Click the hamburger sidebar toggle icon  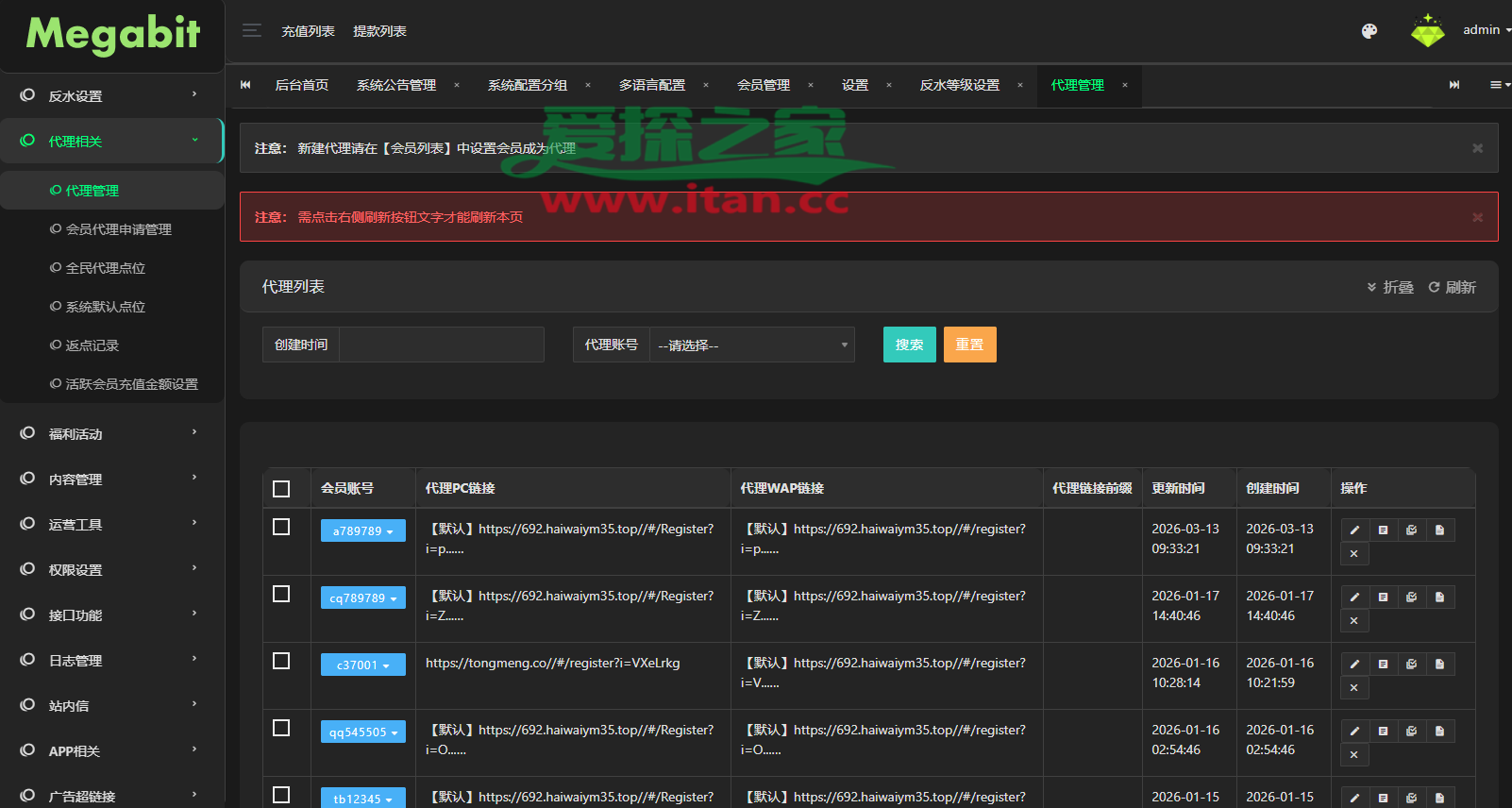pyautogui.click(x=252, y=31)
